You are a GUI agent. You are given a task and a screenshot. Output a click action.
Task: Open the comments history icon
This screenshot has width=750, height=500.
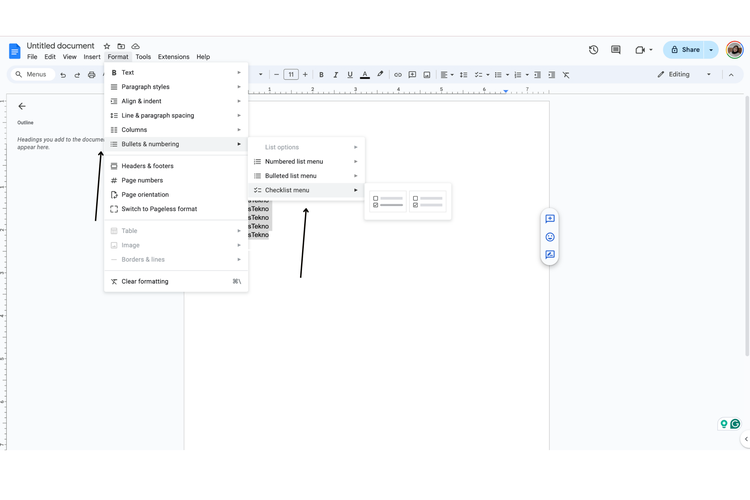click(x=615, y=50)
